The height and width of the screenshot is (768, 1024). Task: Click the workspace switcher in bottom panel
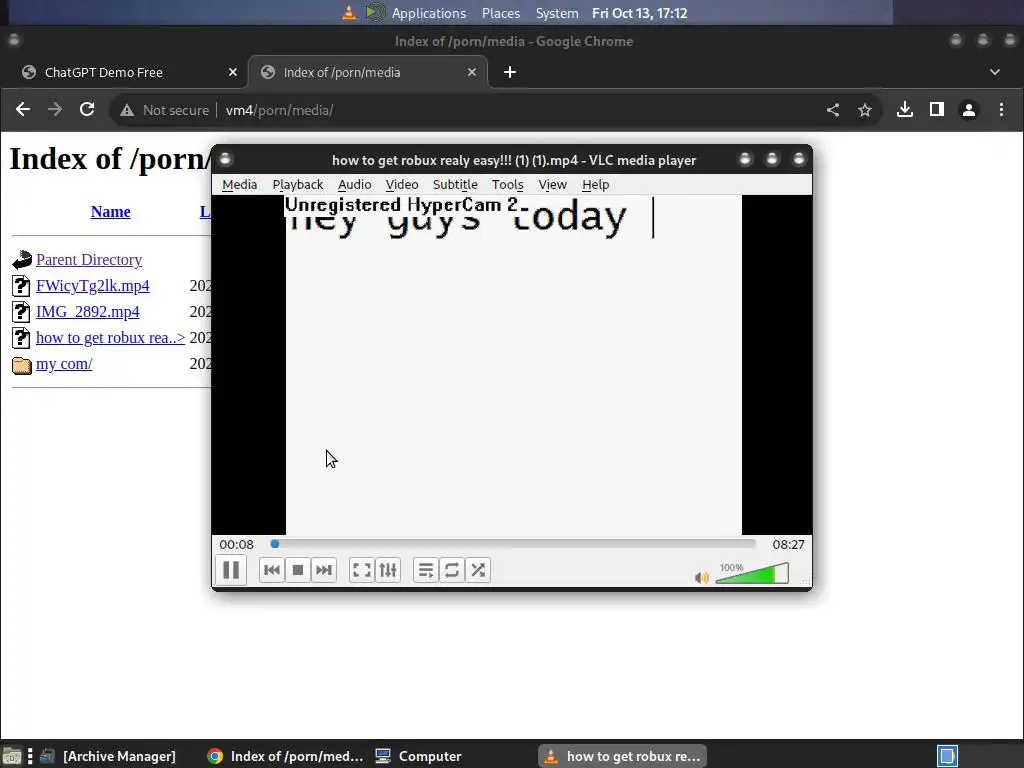pos(947,756)
